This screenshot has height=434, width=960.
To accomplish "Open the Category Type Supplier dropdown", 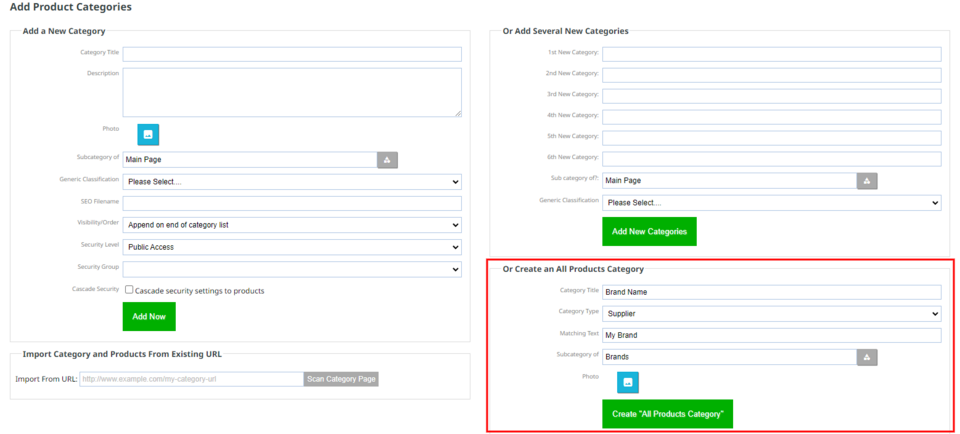I will (771, 314).
